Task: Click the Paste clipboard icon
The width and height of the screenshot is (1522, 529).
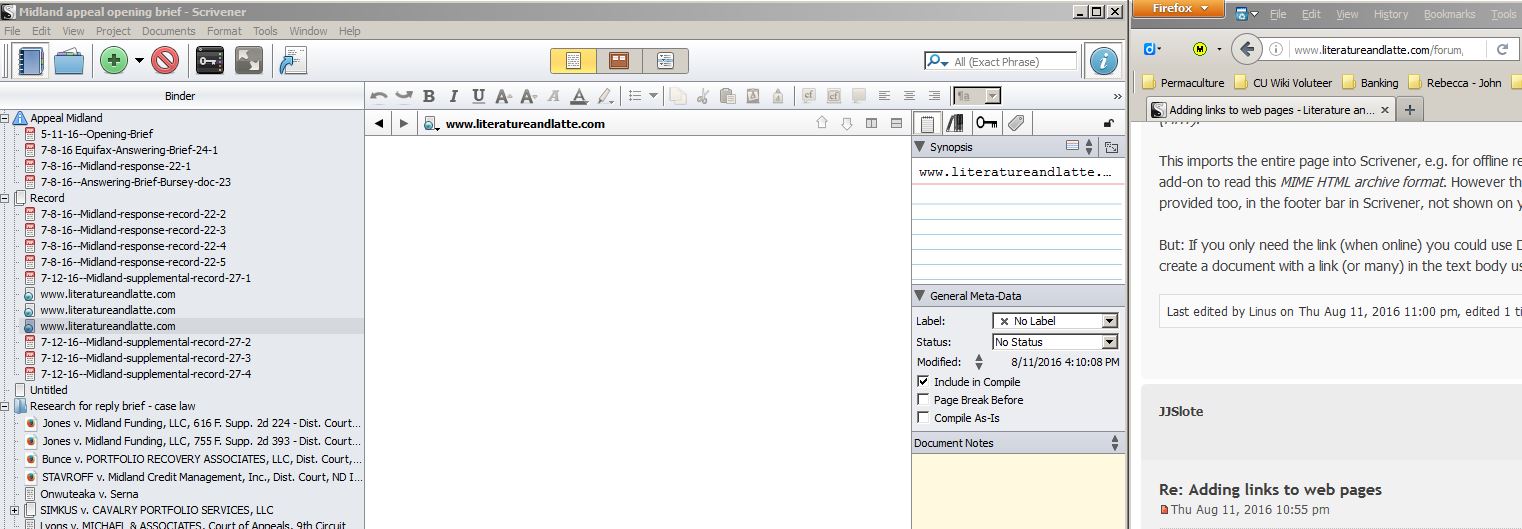Action: [727, 96]
